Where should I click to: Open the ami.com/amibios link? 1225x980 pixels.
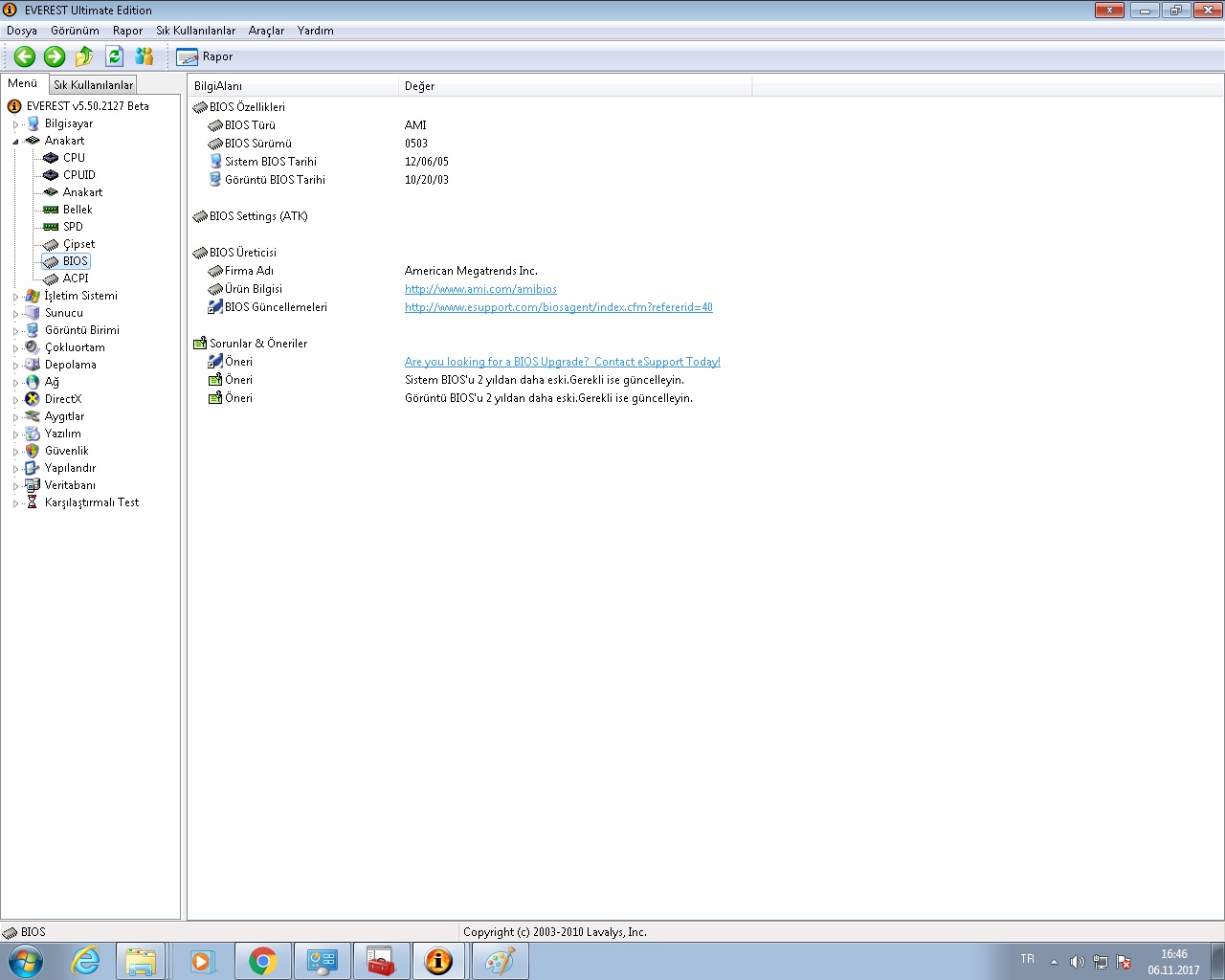[480, 289]
